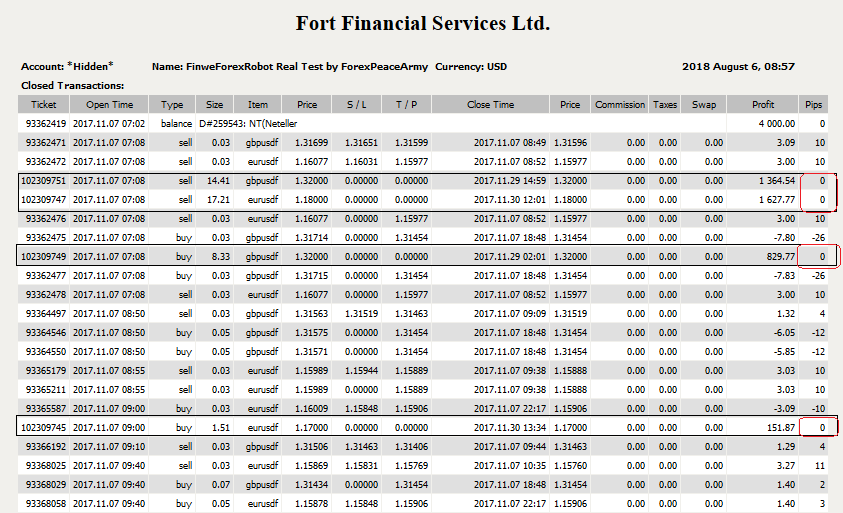Click the Item column header

point(258,105)
